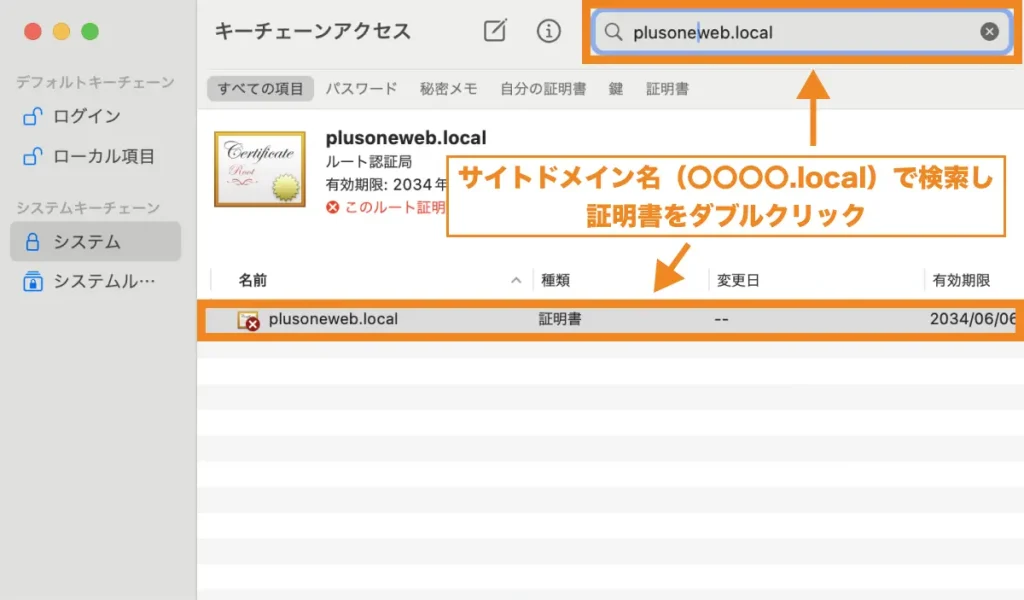Viewport: 1024px width, 600px height.
Task: Sort list by 種類 column header
Action: tap(556, 280)
